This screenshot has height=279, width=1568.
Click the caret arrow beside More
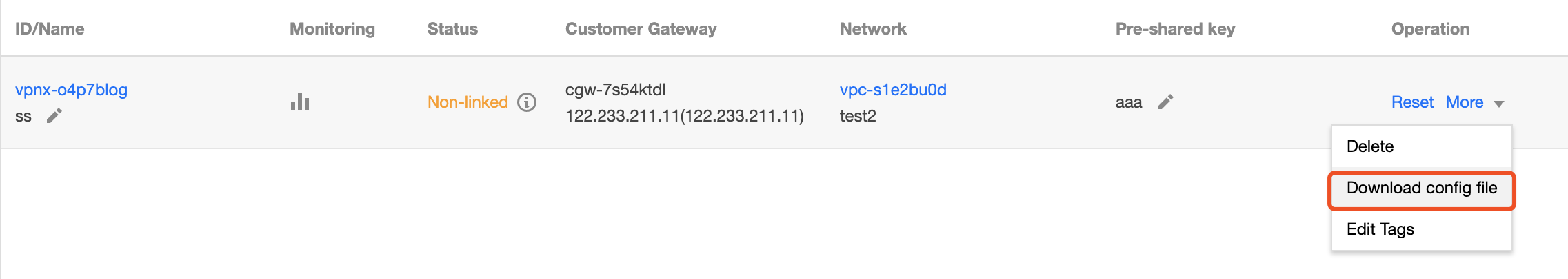1499,104
